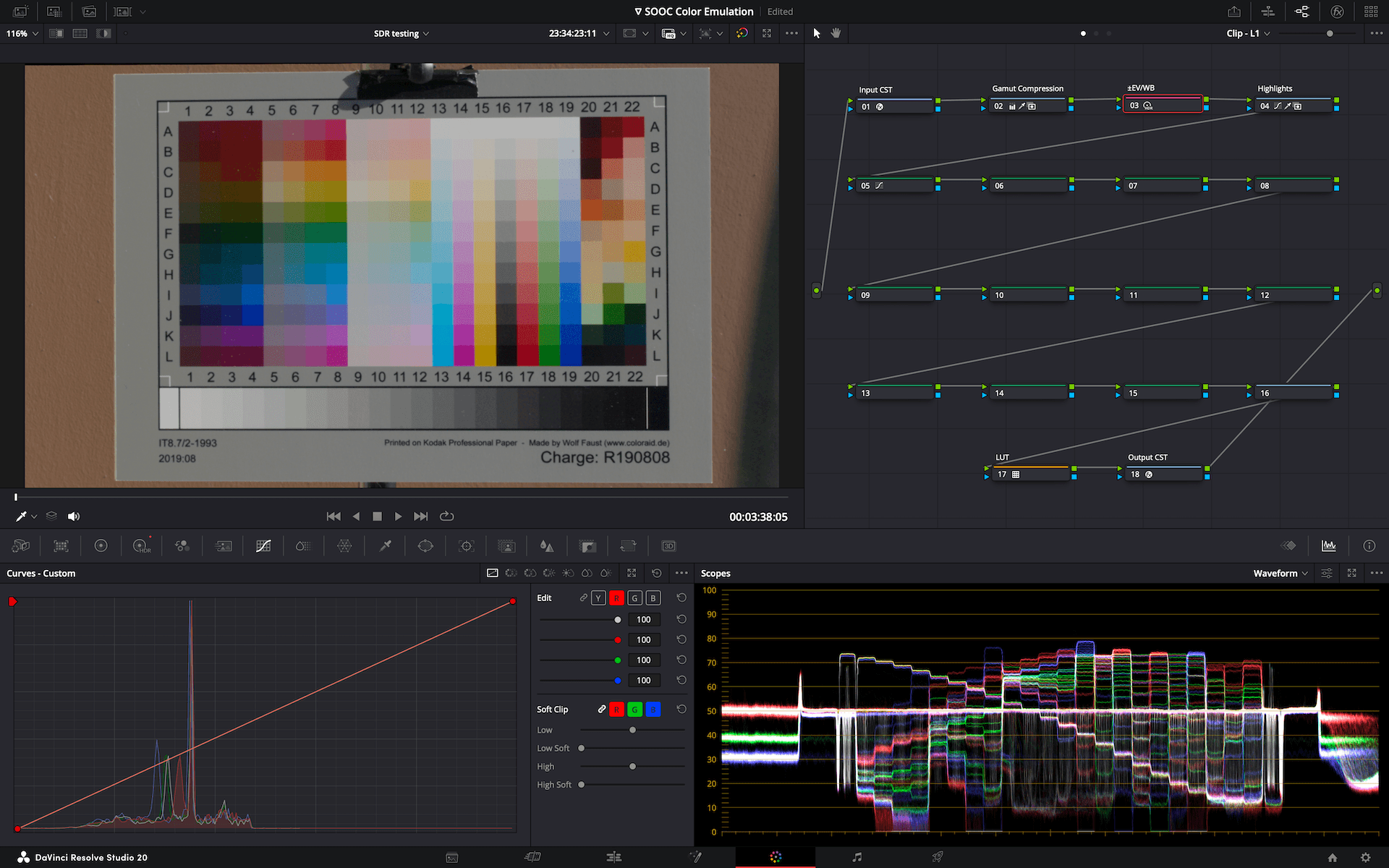Screen dimensions: 1389x868
Task: Toggle the blue Soft Clip channel
Action: pyautogui.click(x=653, y=710)
